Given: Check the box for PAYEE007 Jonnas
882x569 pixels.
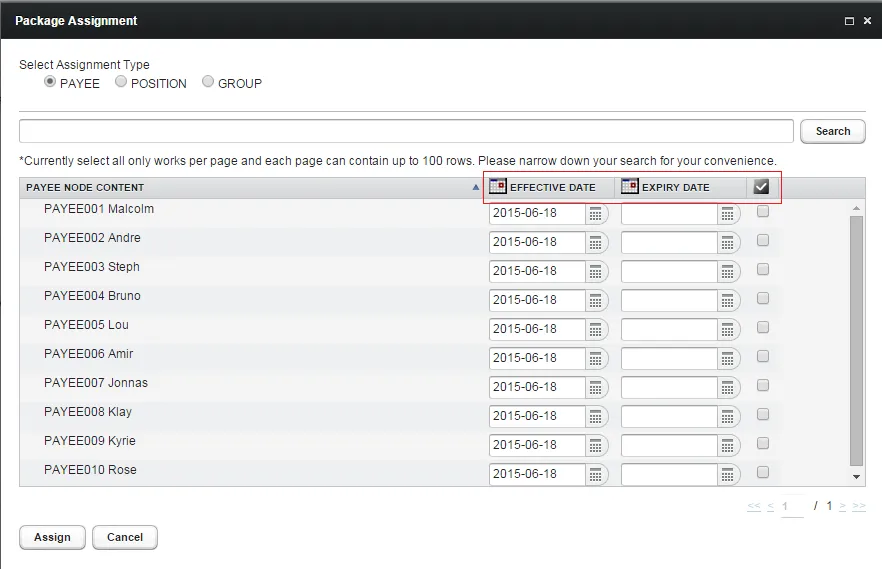Looking at the screenshot, I should (763, 385).
